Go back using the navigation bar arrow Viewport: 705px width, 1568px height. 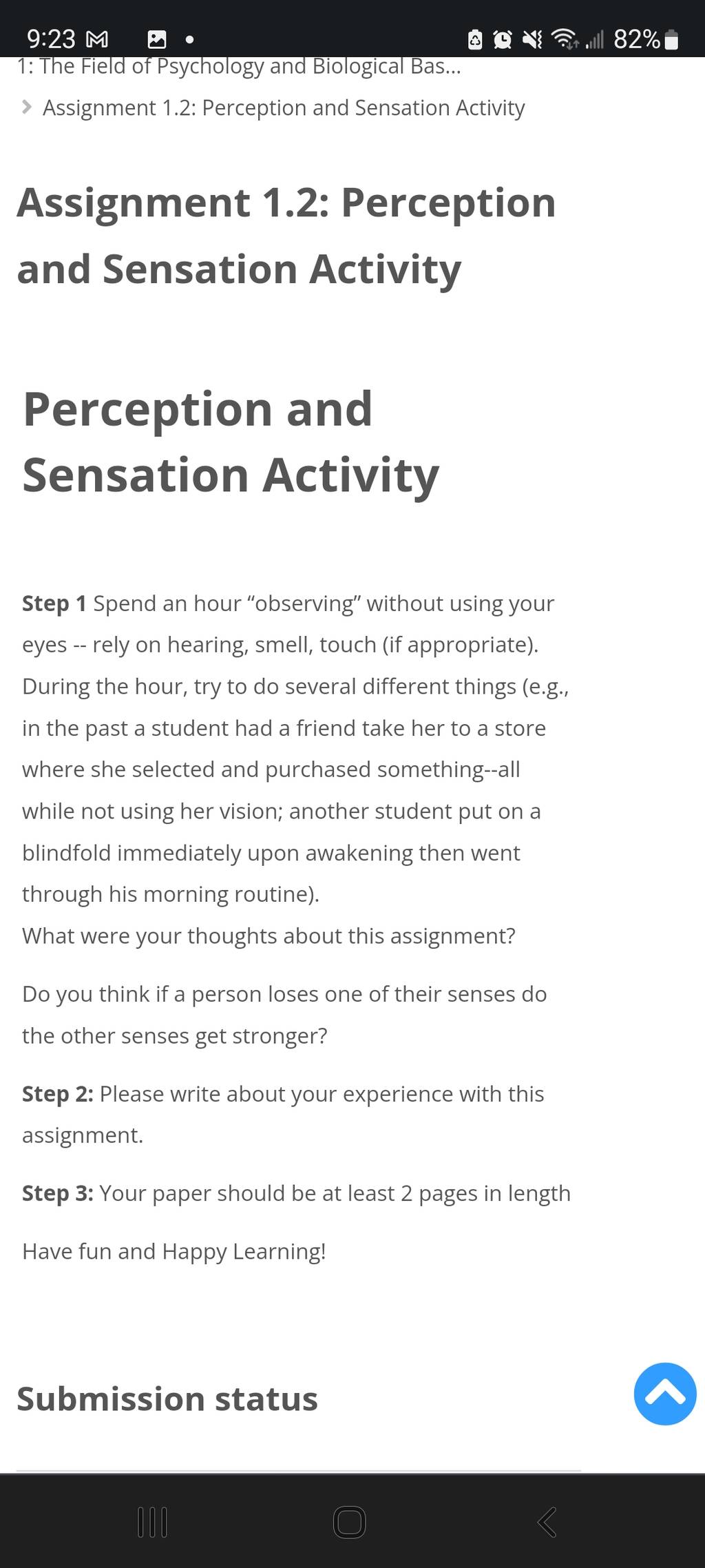[547, 1523]
